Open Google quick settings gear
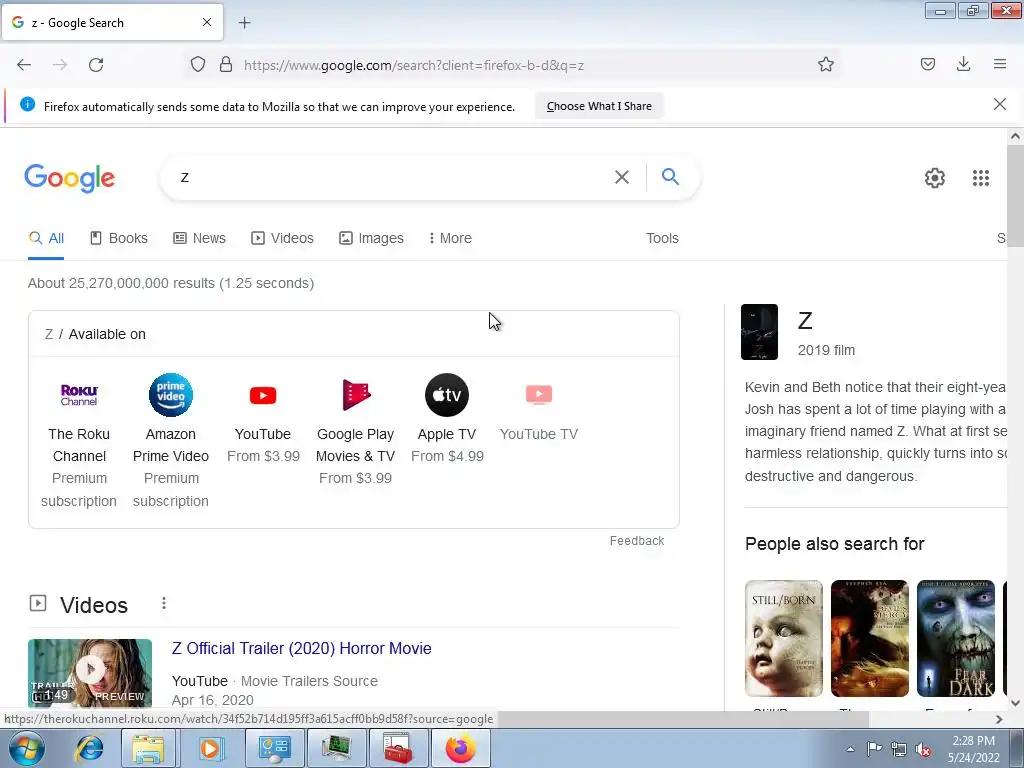This screenshot has width=1024, height=768. tap(935, 178)
